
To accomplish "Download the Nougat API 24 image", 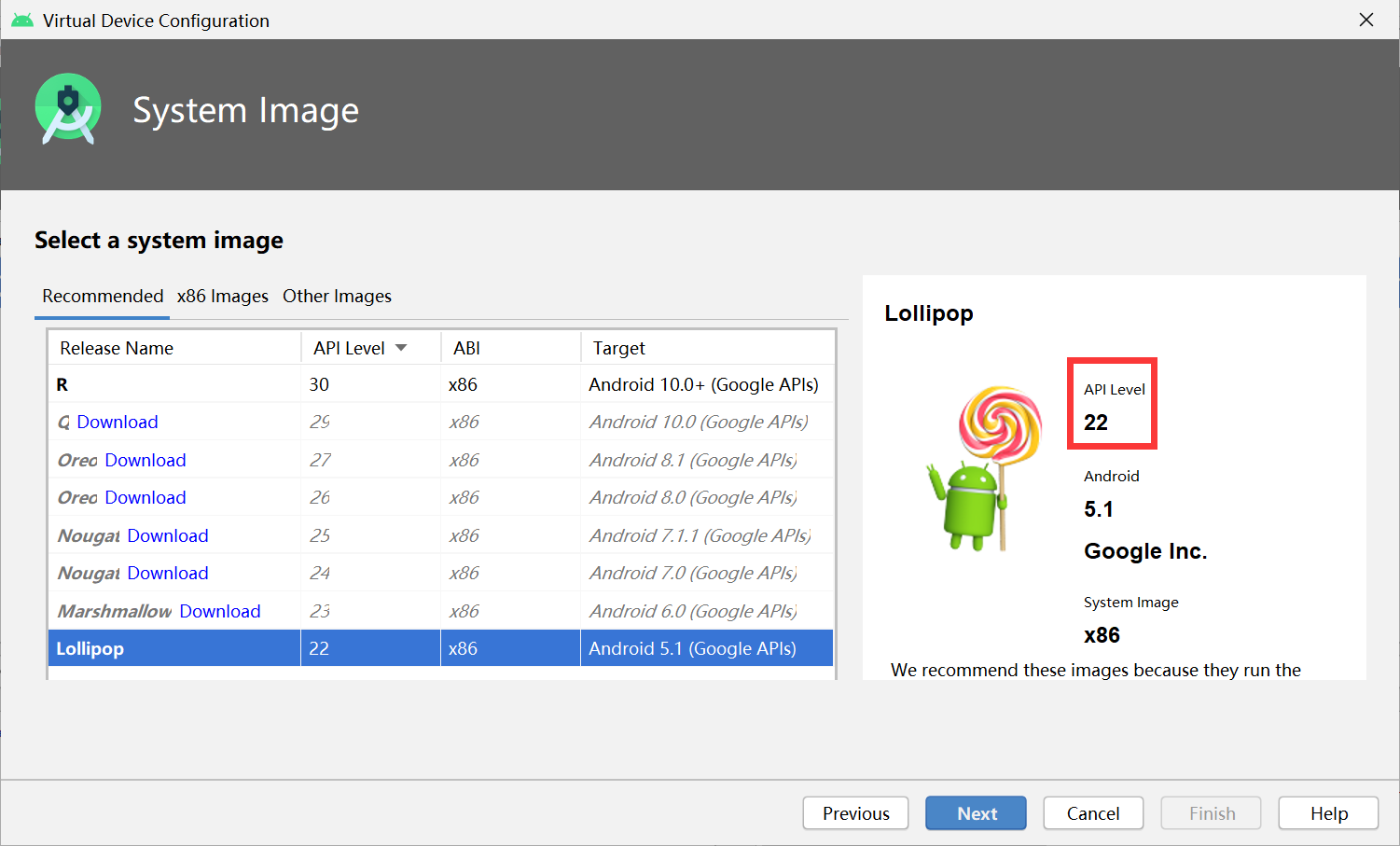I will point(168,572).
